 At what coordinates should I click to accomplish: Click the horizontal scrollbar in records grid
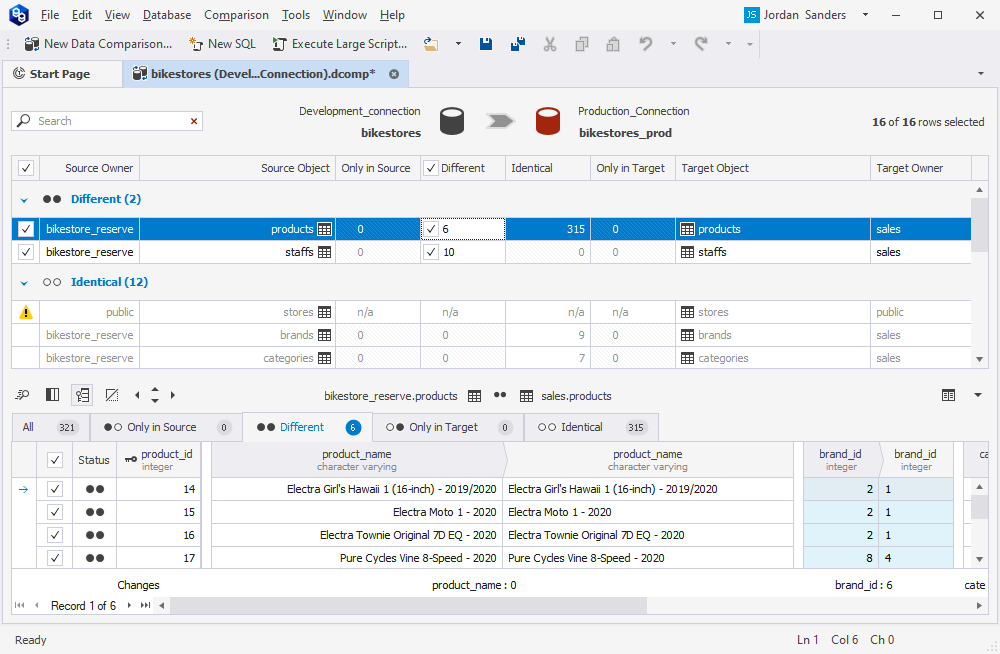(408, 606)
